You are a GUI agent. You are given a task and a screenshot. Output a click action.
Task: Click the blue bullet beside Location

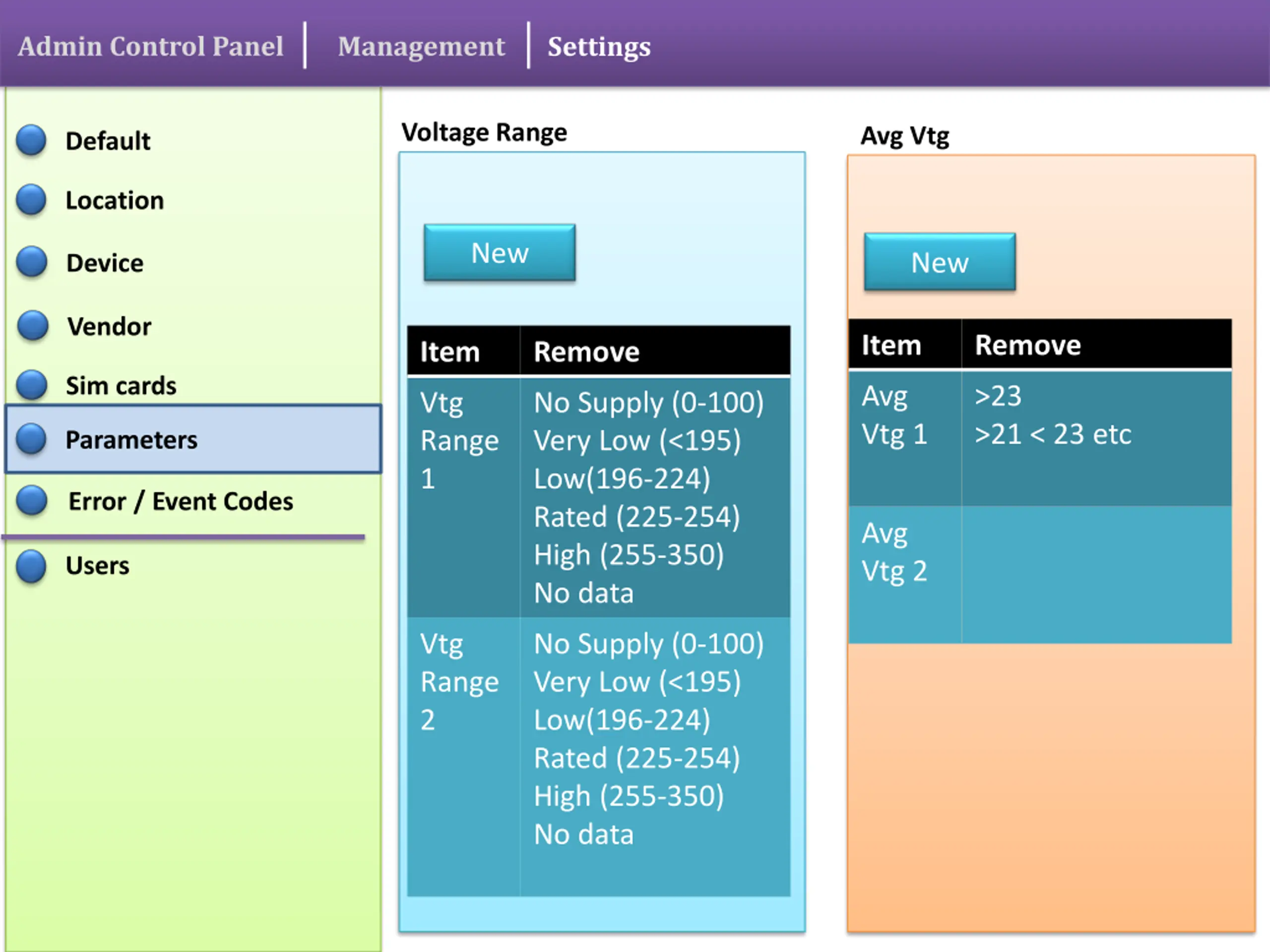(x=31, y=200)
